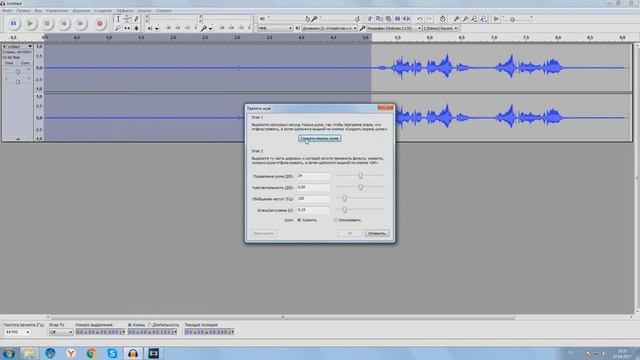Screen dimensions: 640x360
Task: Click the red Record button
Action: (100, 24)
